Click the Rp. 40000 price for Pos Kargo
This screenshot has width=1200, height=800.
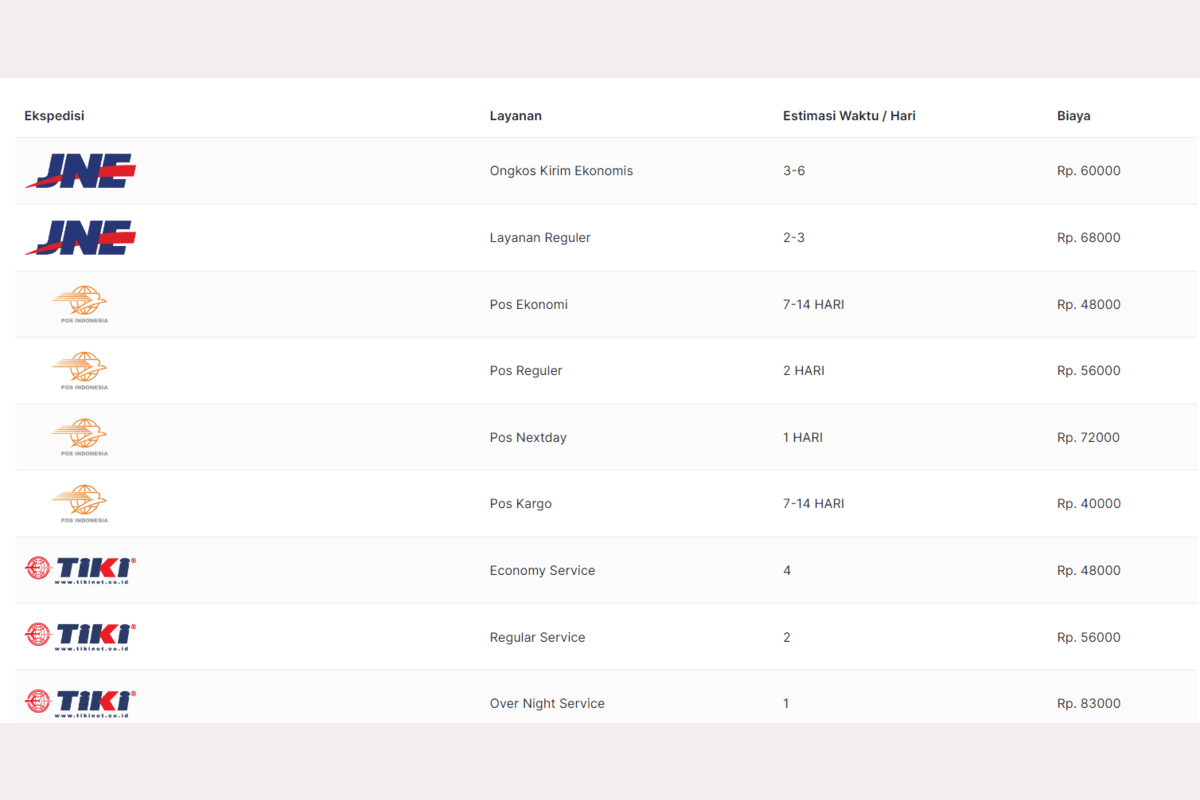[x=1088, y=504]
